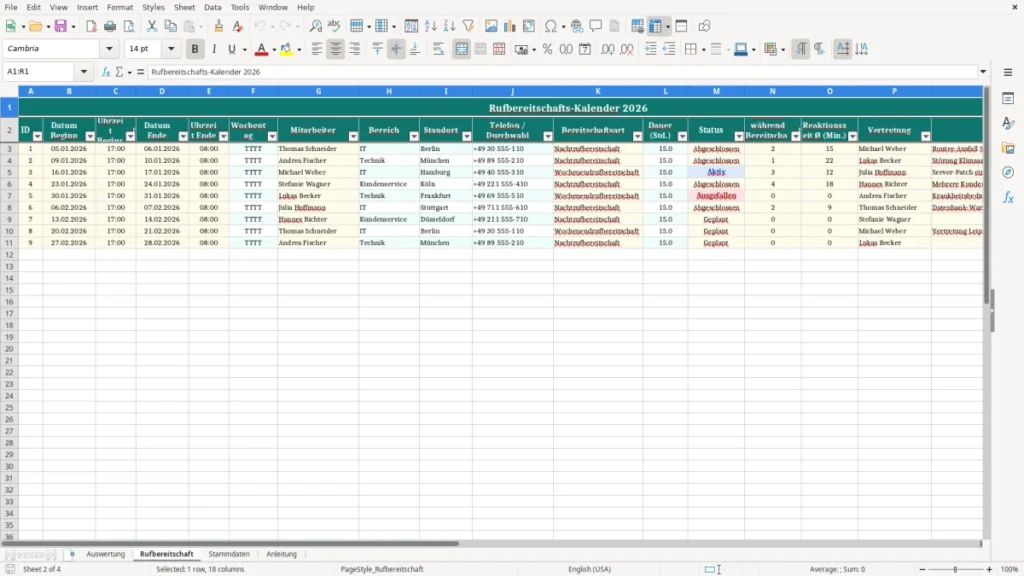Toggle Align Left
Screen dimensions: 1024x576
point(317,49)
